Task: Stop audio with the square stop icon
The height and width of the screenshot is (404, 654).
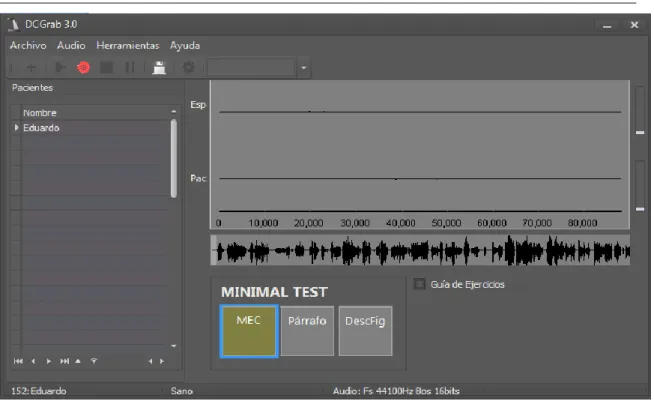Action: click(106, 67)
